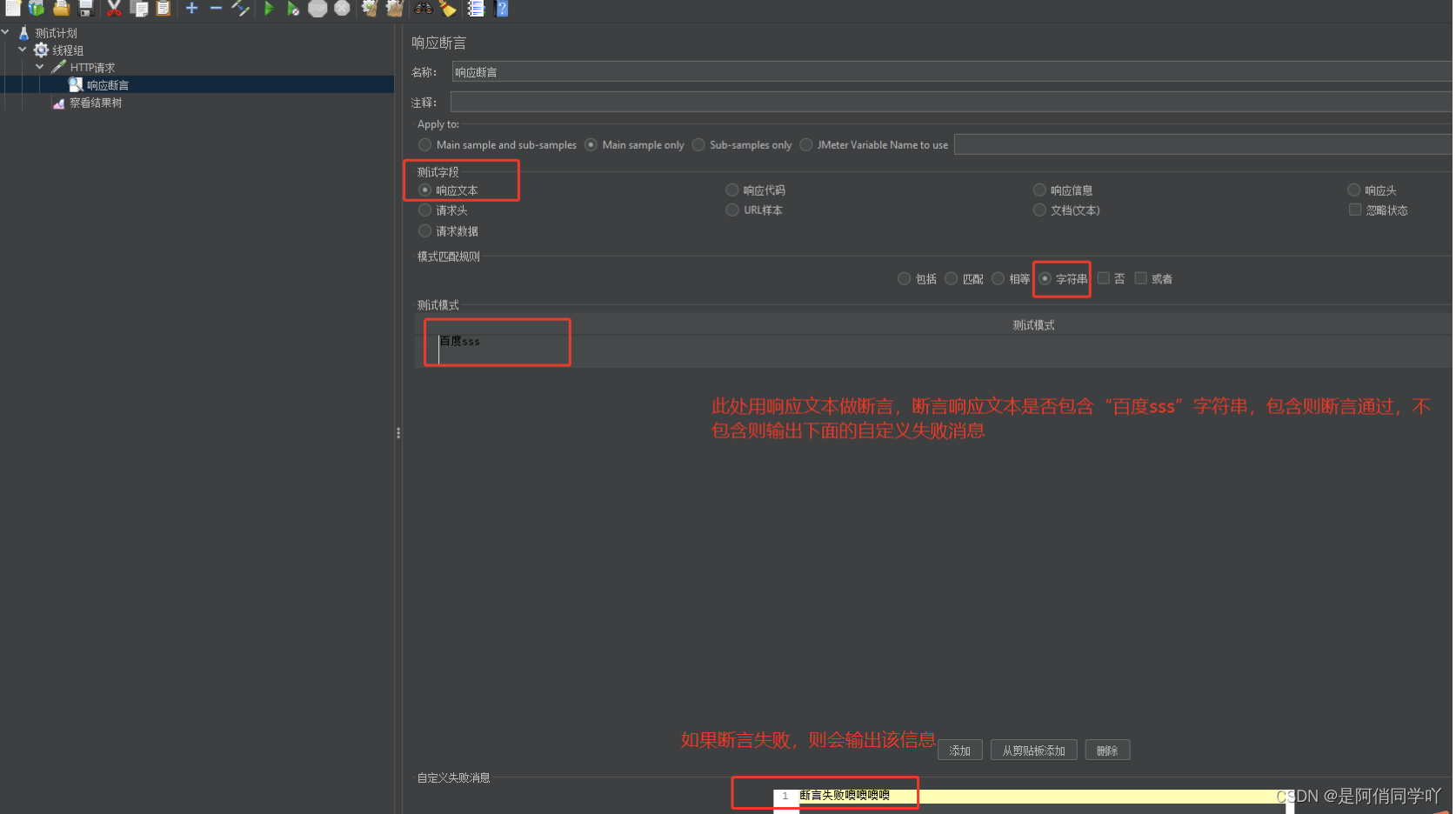Click the Search binoculars icon
Image resolution: width=1456 pixels, height=814 pixels.
click(424, 8)
